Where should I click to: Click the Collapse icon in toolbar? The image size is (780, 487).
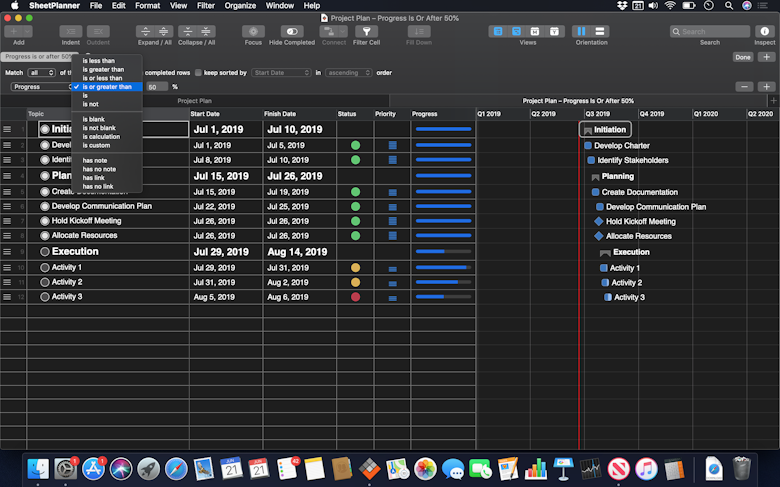point(188,31)
